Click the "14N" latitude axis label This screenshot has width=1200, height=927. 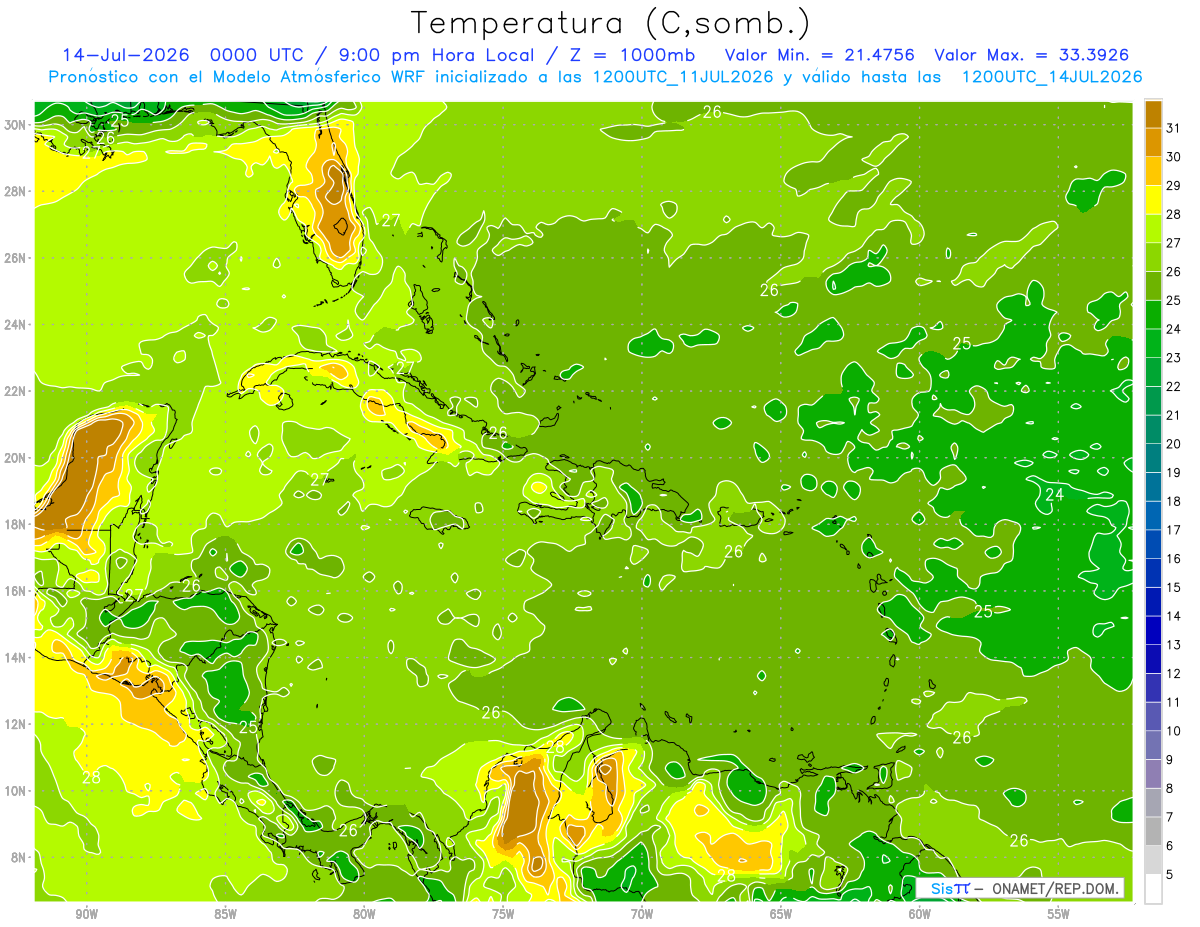pos(15,658)
